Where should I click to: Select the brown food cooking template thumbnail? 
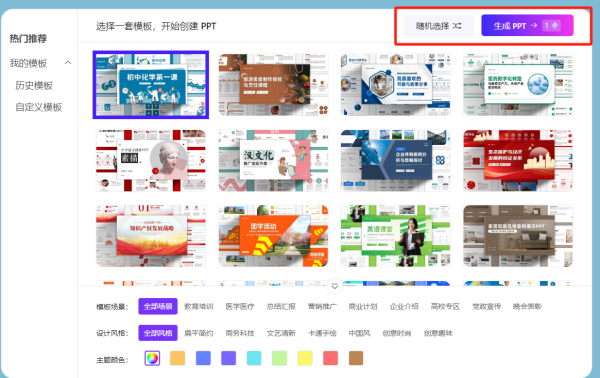click(x=273, y=85)
